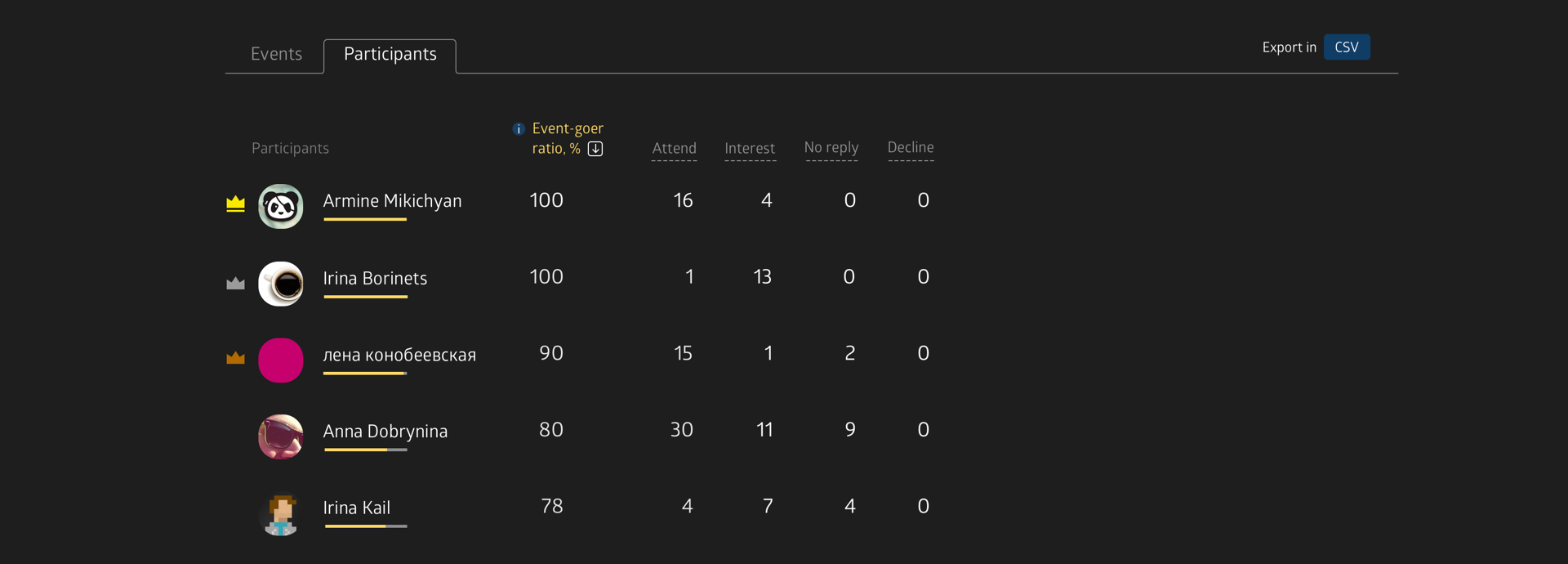Sort by the No reply column header
Viewport: 1568px width, 564px height.
pos(831,147)
